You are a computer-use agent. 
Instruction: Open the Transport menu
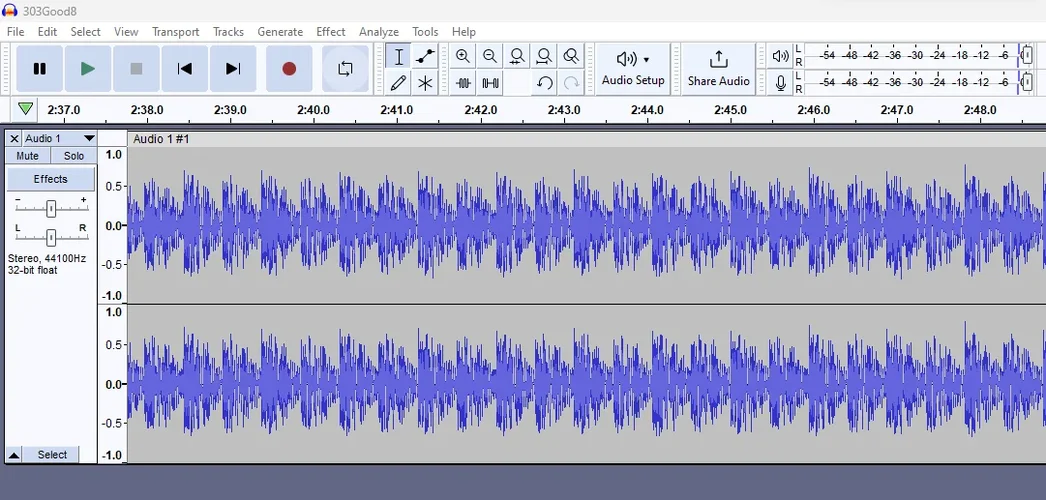[175, 31]
